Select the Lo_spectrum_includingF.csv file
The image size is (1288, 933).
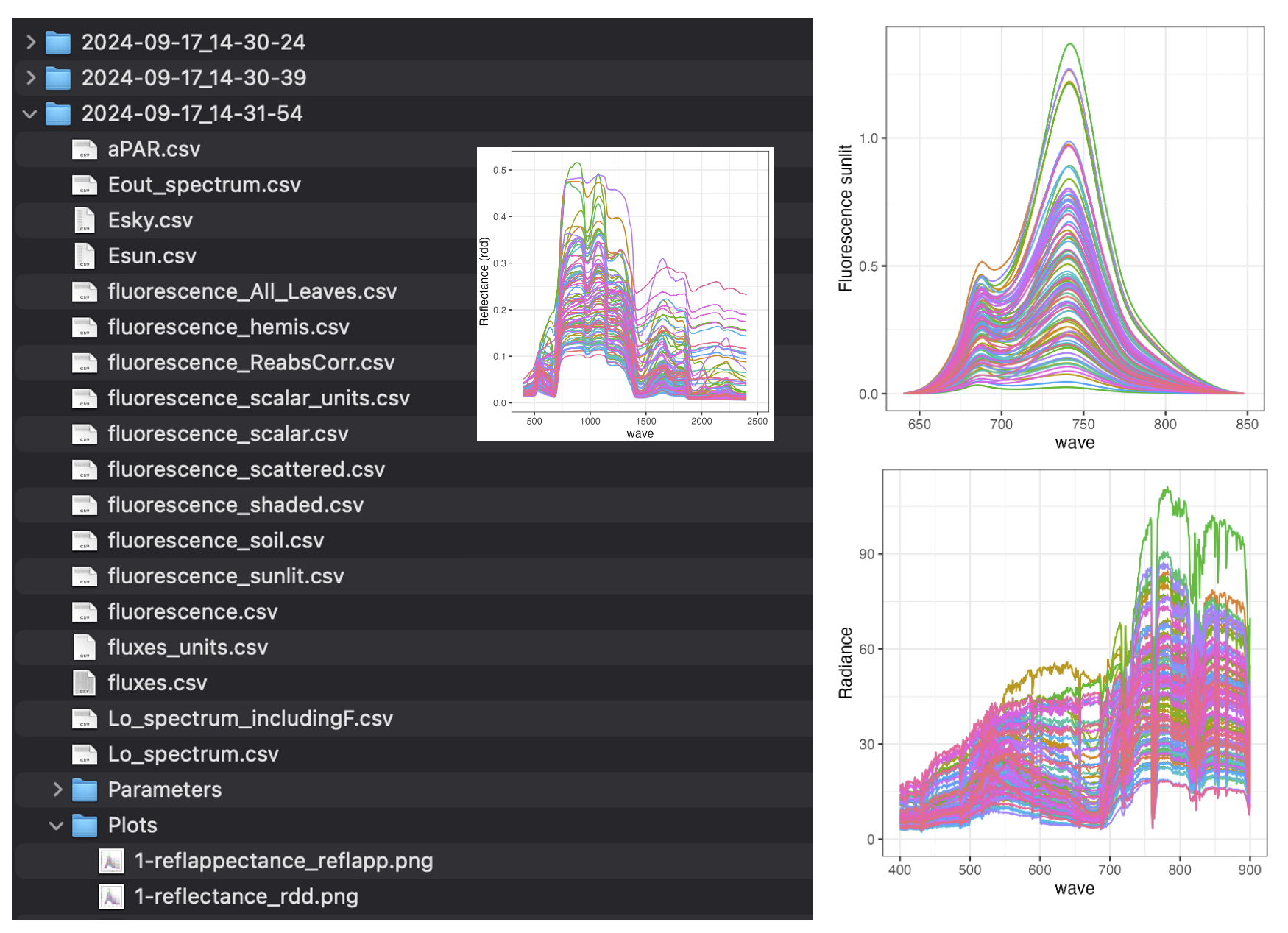click(413, 719)
